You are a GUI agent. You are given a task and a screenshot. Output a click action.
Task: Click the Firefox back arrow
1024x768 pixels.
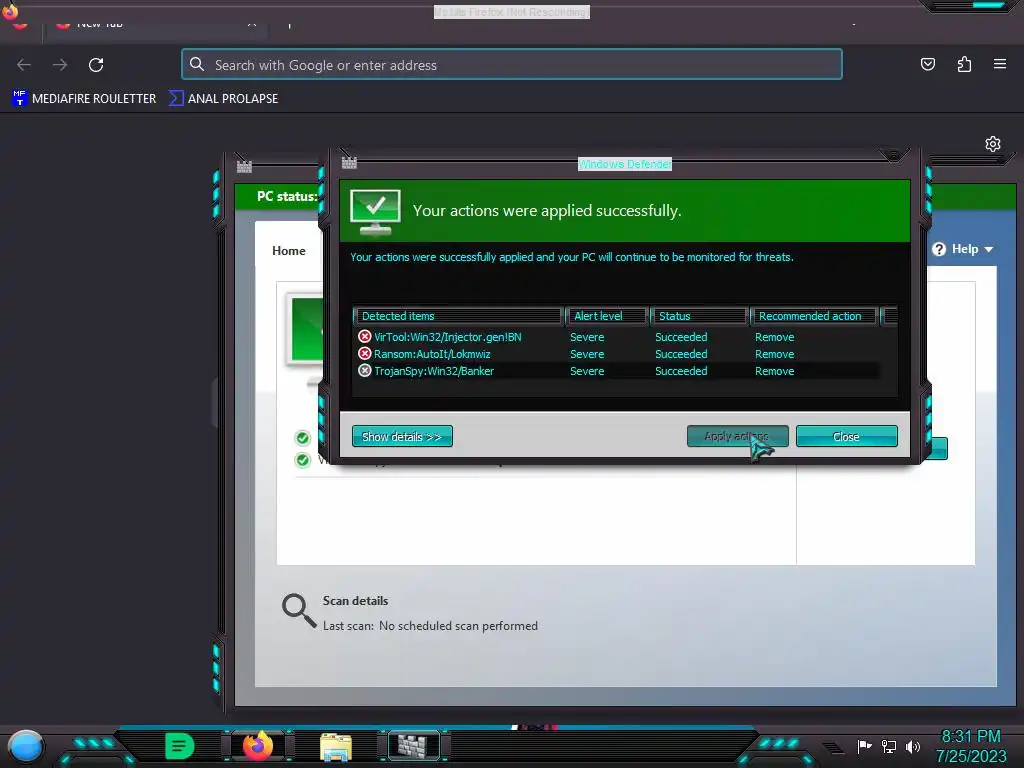click(24, 65)
